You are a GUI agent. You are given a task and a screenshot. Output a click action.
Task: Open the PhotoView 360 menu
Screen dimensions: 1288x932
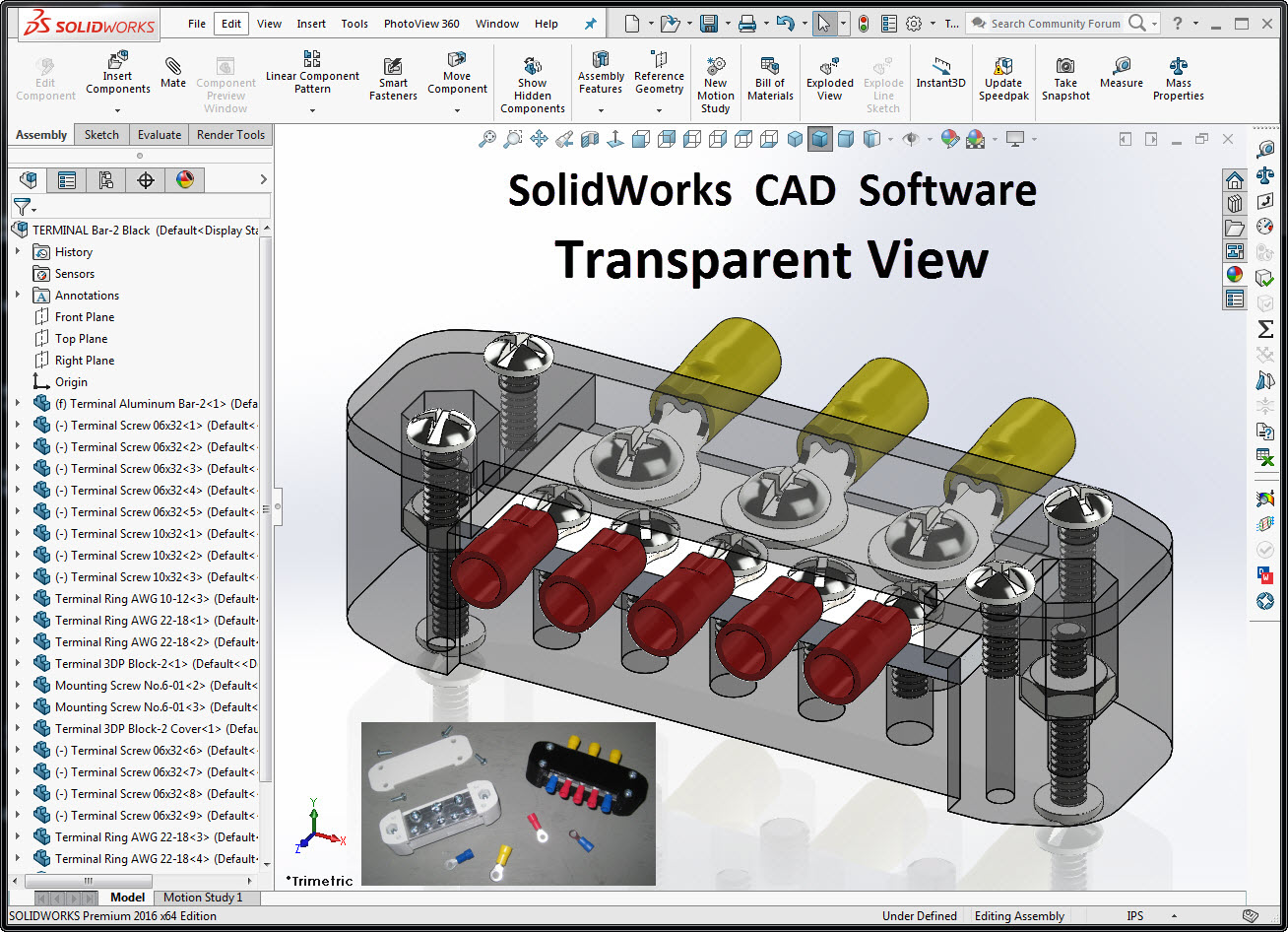pos(421,24)
